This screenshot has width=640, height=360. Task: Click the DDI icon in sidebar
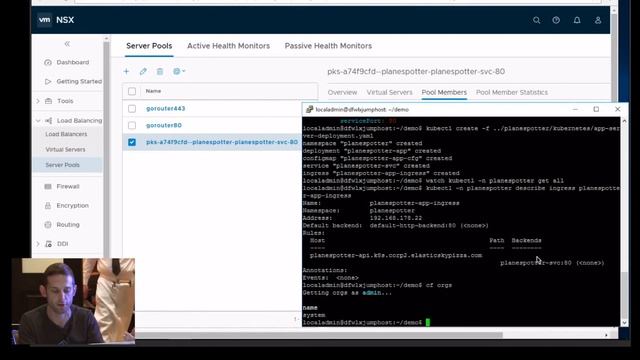[x=49, y=244]
